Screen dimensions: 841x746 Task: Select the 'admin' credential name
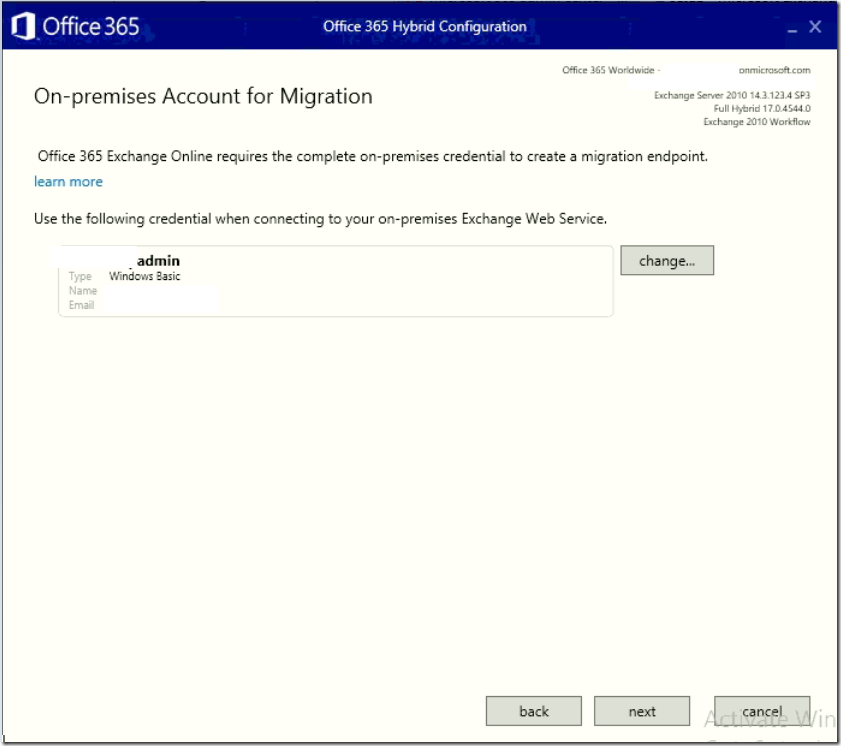[158, 261]
